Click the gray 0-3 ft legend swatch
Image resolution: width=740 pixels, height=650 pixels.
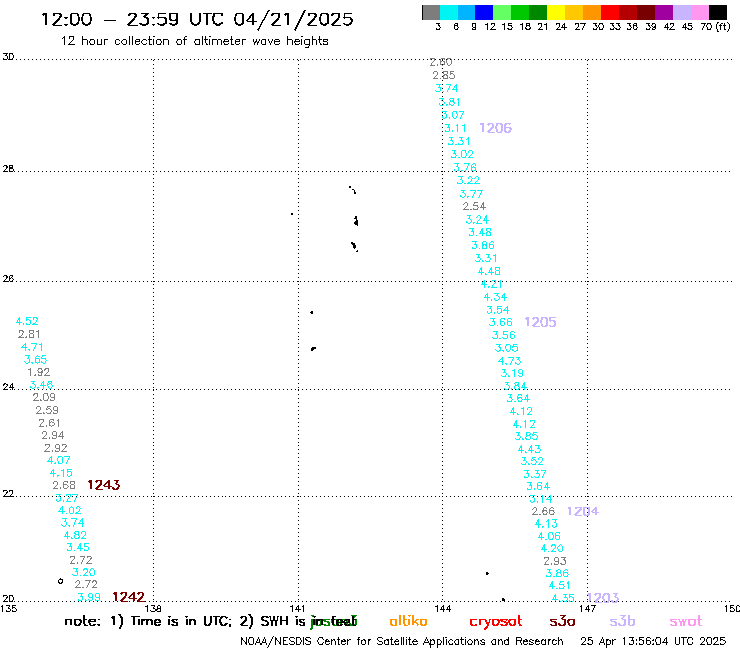click(431, 12)
